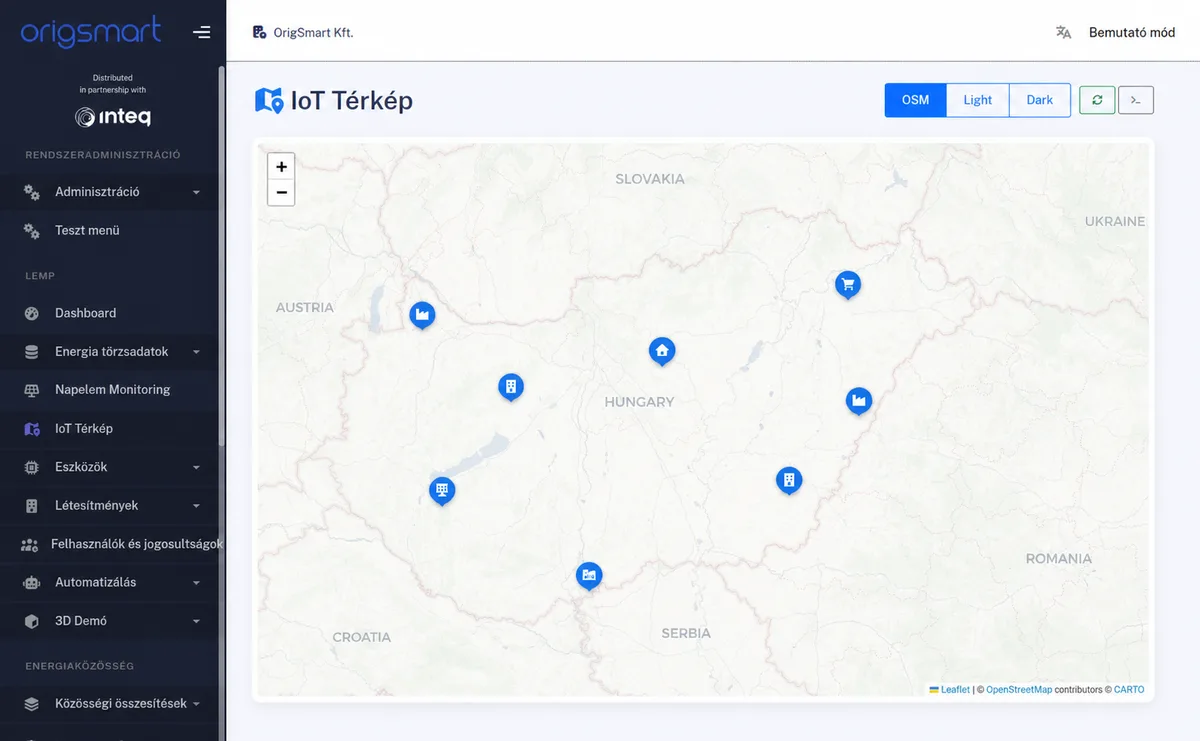Expand the Automatizálás submenu arrow

[196, 583]
